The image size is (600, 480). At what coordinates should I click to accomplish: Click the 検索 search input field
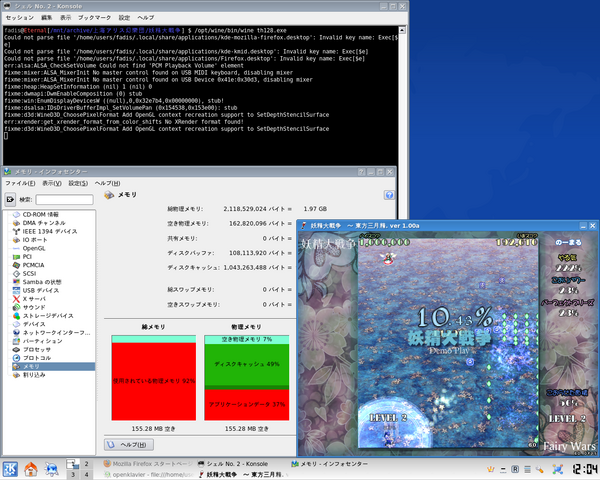coord(64,199)
